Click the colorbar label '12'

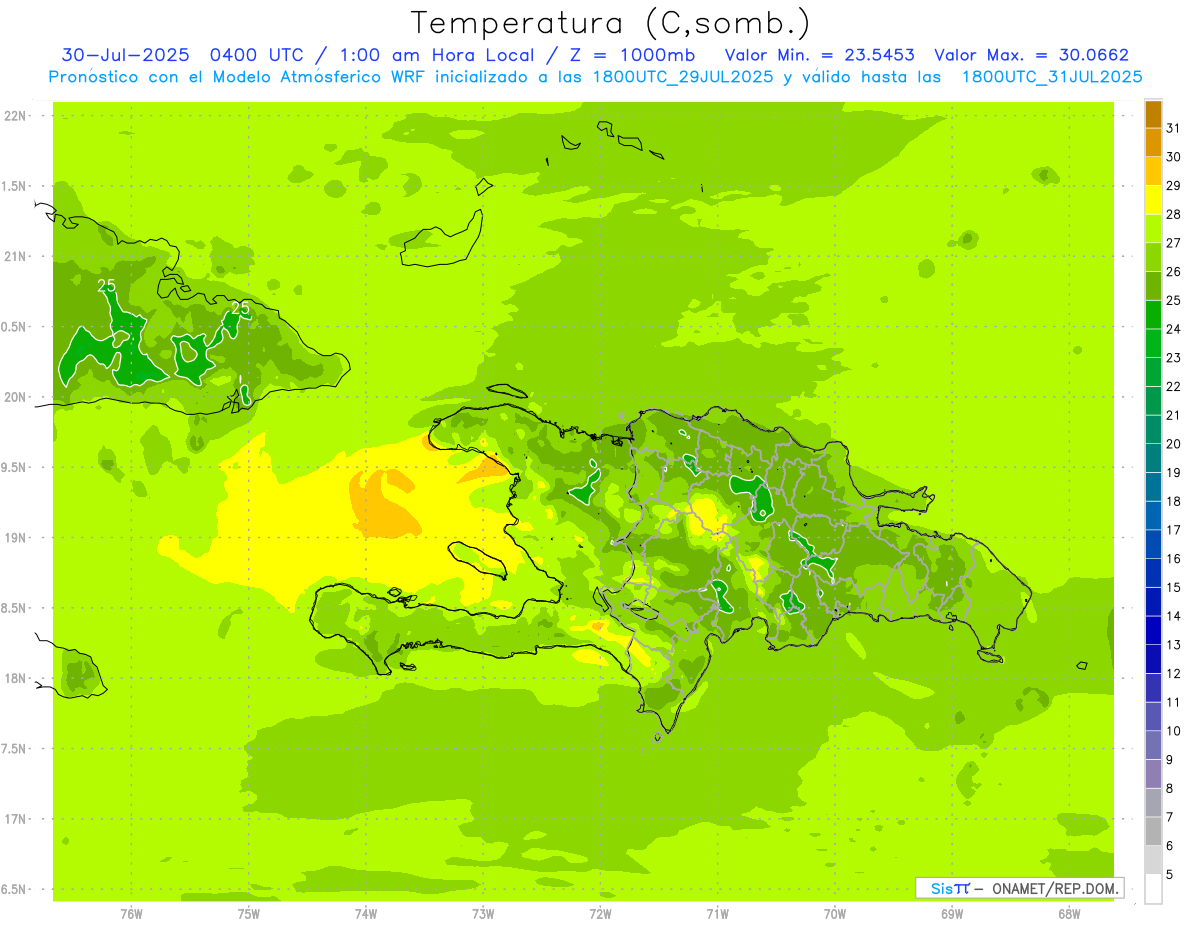click(x=1174, y=673)
